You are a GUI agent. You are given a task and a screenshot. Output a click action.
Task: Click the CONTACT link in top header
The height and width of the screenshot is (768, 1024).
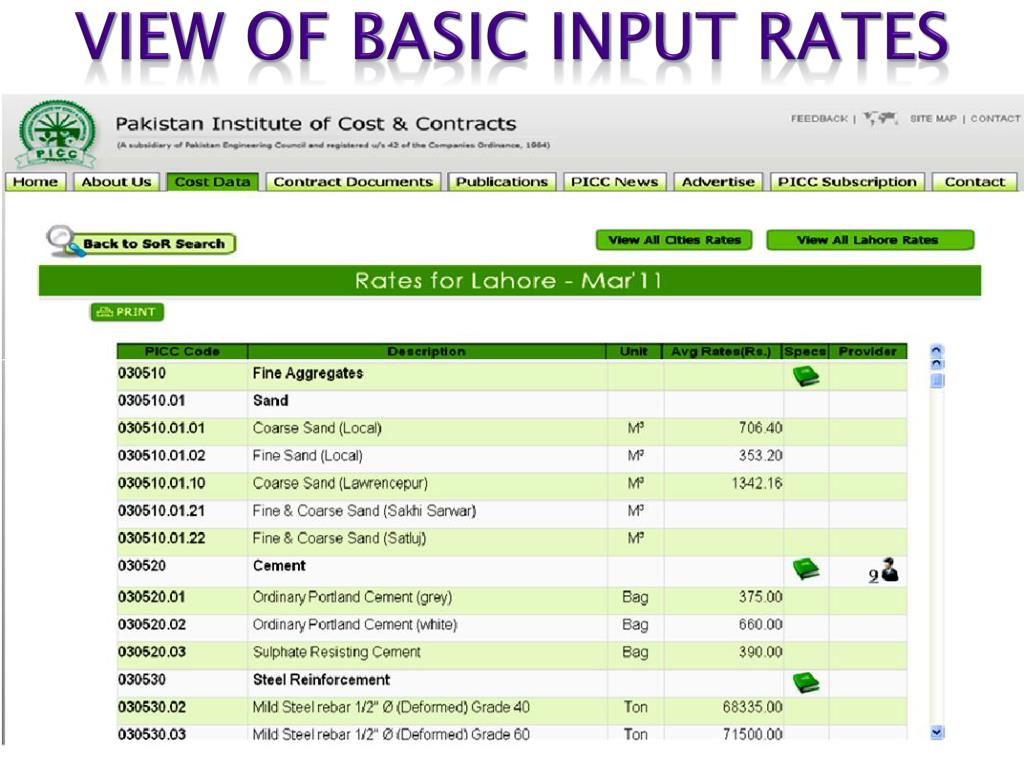click(995, 119)
